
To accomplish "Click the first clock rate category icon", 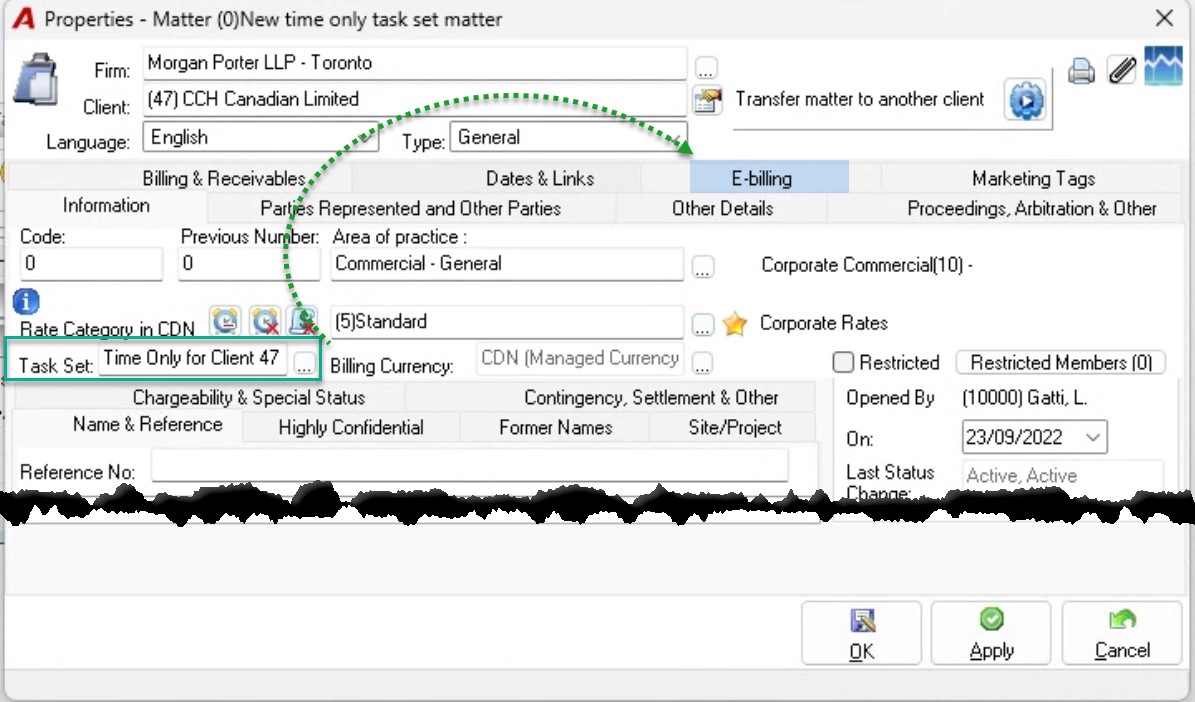I will click(x=225, y=321).
